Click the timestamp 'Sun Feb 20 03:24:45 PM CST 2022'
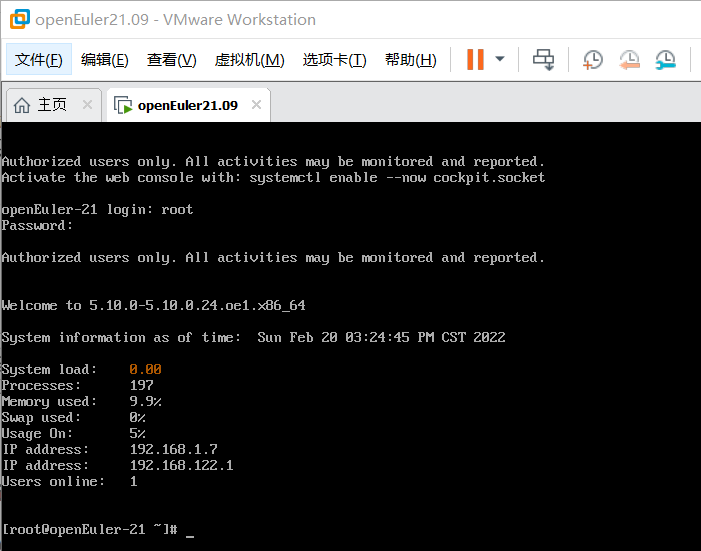701x551 pixels. coord(381,337)
